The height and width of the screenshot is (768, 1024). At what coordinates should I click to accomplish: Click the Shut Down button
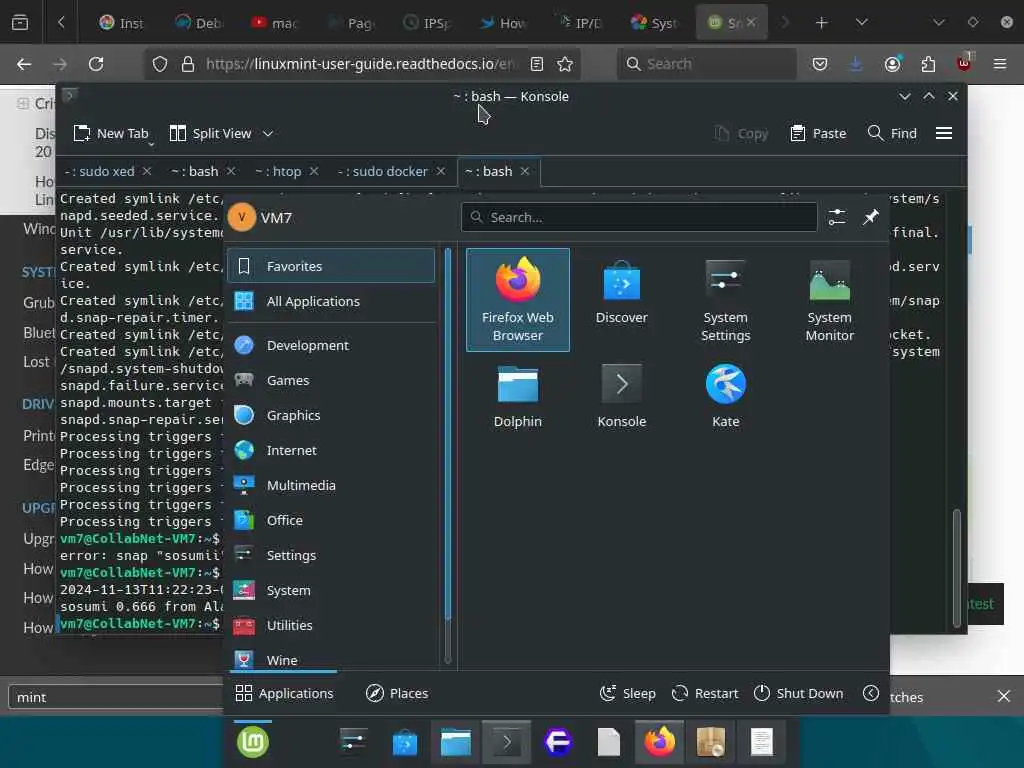click(x=798, y=694)
